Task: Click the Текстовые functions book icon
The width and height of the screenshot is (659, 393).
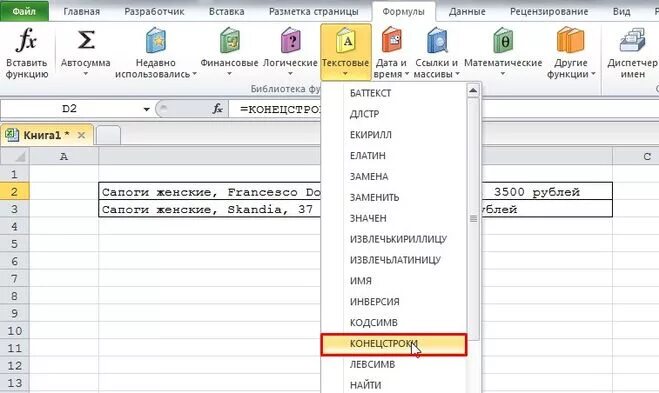Action: tap(345, 40)
